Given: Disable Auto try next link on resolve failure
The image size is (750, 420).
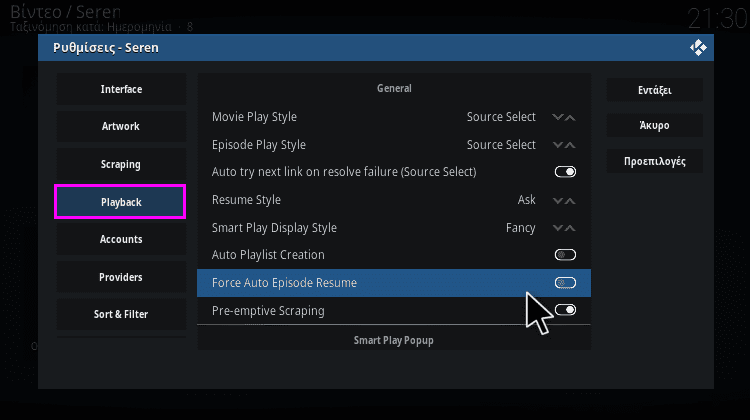Looking at the screenshot, I should [x=565, y=172].
